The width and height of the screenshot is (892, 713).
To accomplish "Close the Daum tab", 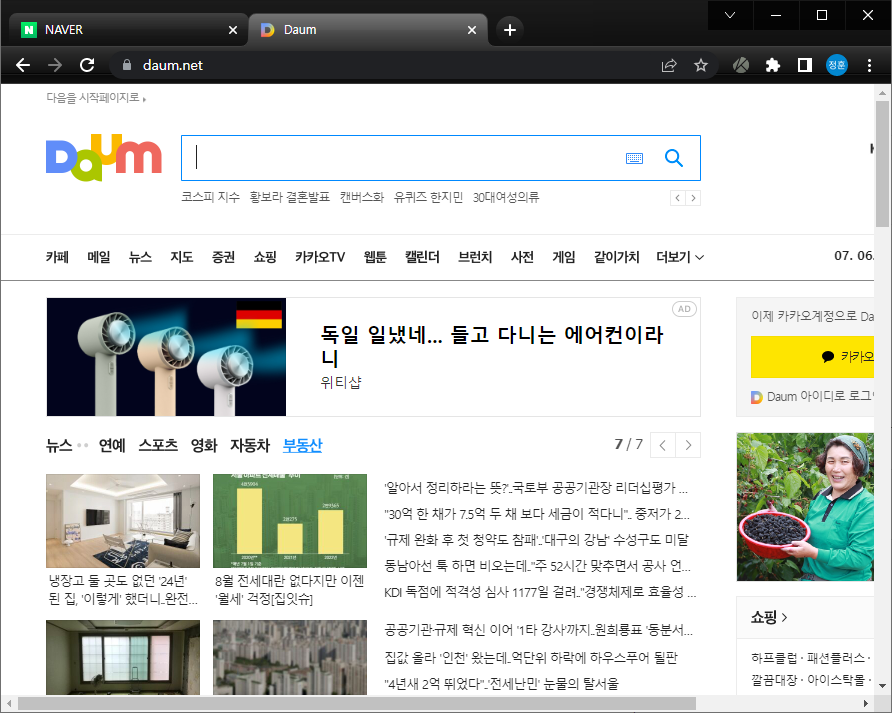I will pyautogui.click(x=472, y=30).
